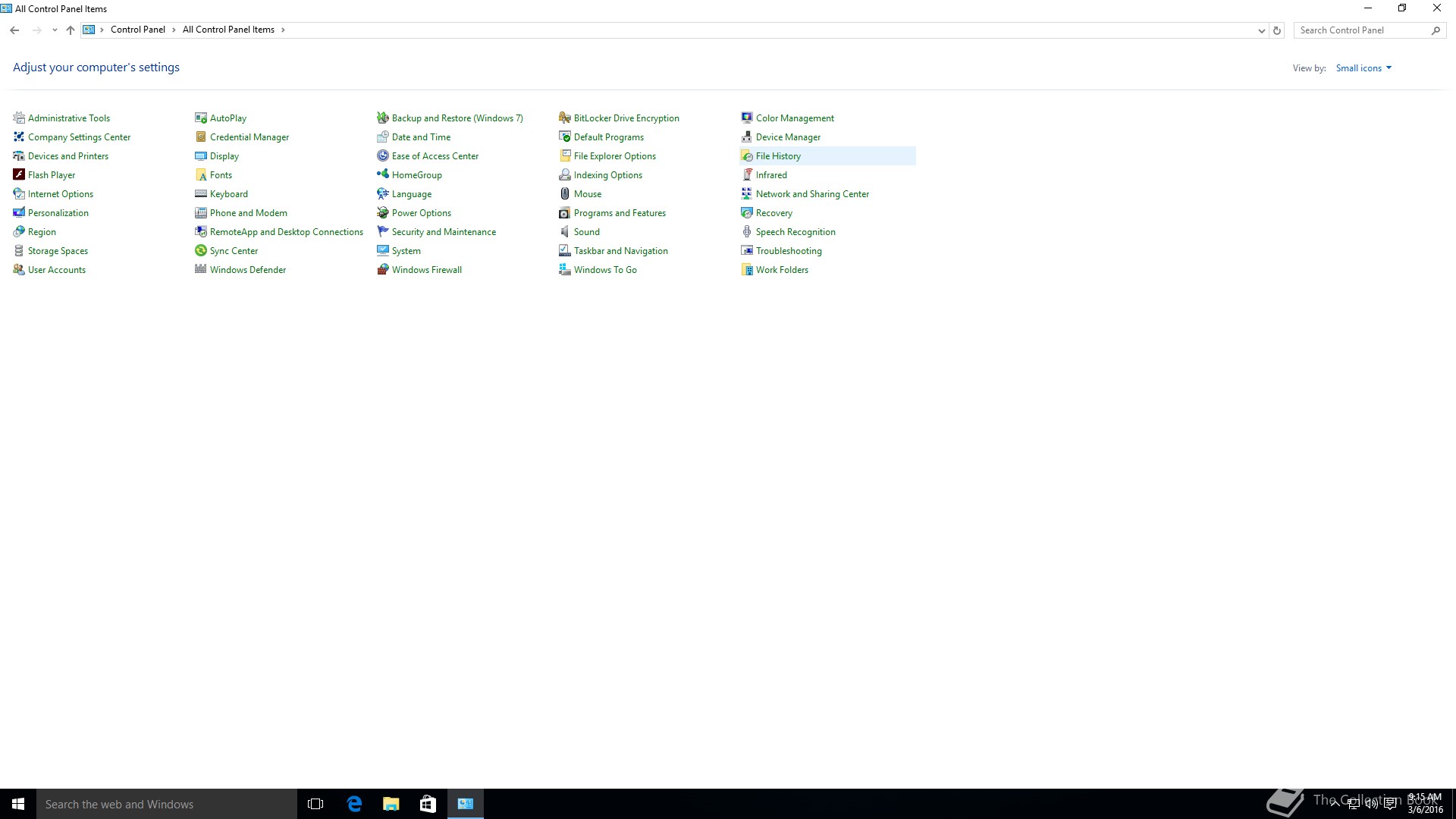Open the Backup and Restore (Windows 7) link
Screen dimensions: 1456x819
[x=457, y=118]
